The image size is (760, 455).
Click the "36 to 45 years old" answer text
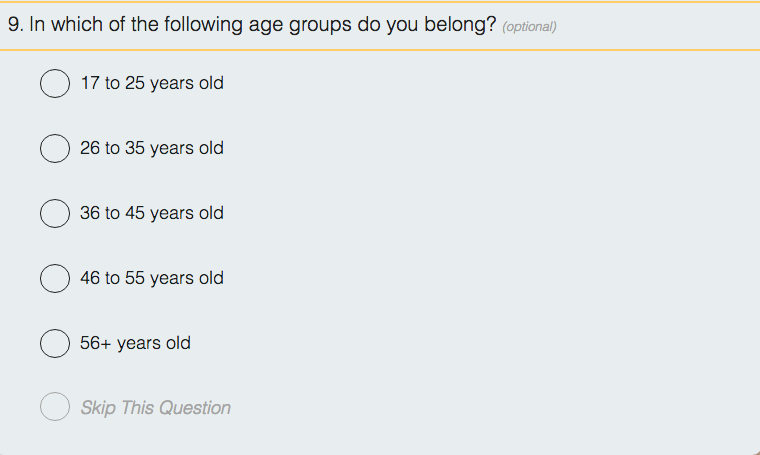point(152,213)
